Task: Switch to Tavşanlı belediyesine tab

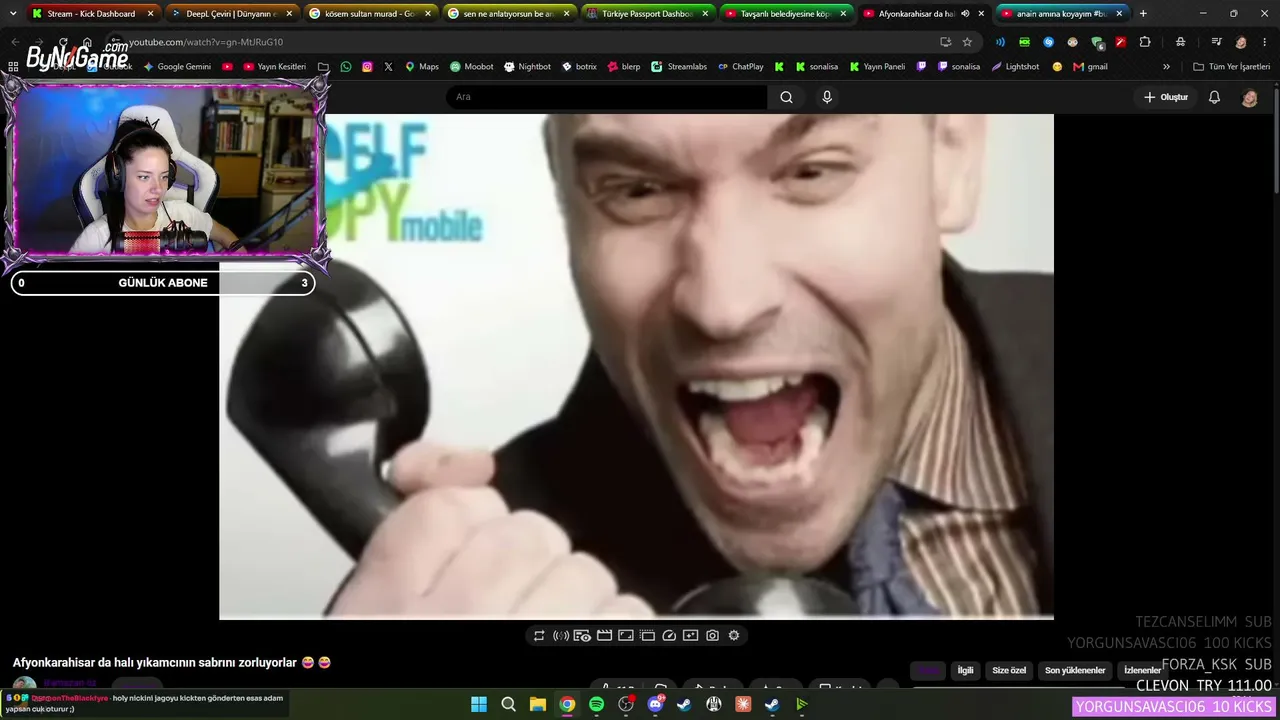Action: (x=785, y=14)
